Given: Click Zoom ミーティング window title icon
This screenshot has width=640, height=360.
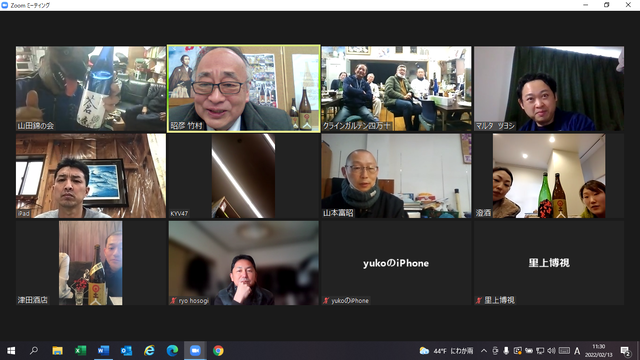Looking at the screenshot, I should tap(5, 5).
